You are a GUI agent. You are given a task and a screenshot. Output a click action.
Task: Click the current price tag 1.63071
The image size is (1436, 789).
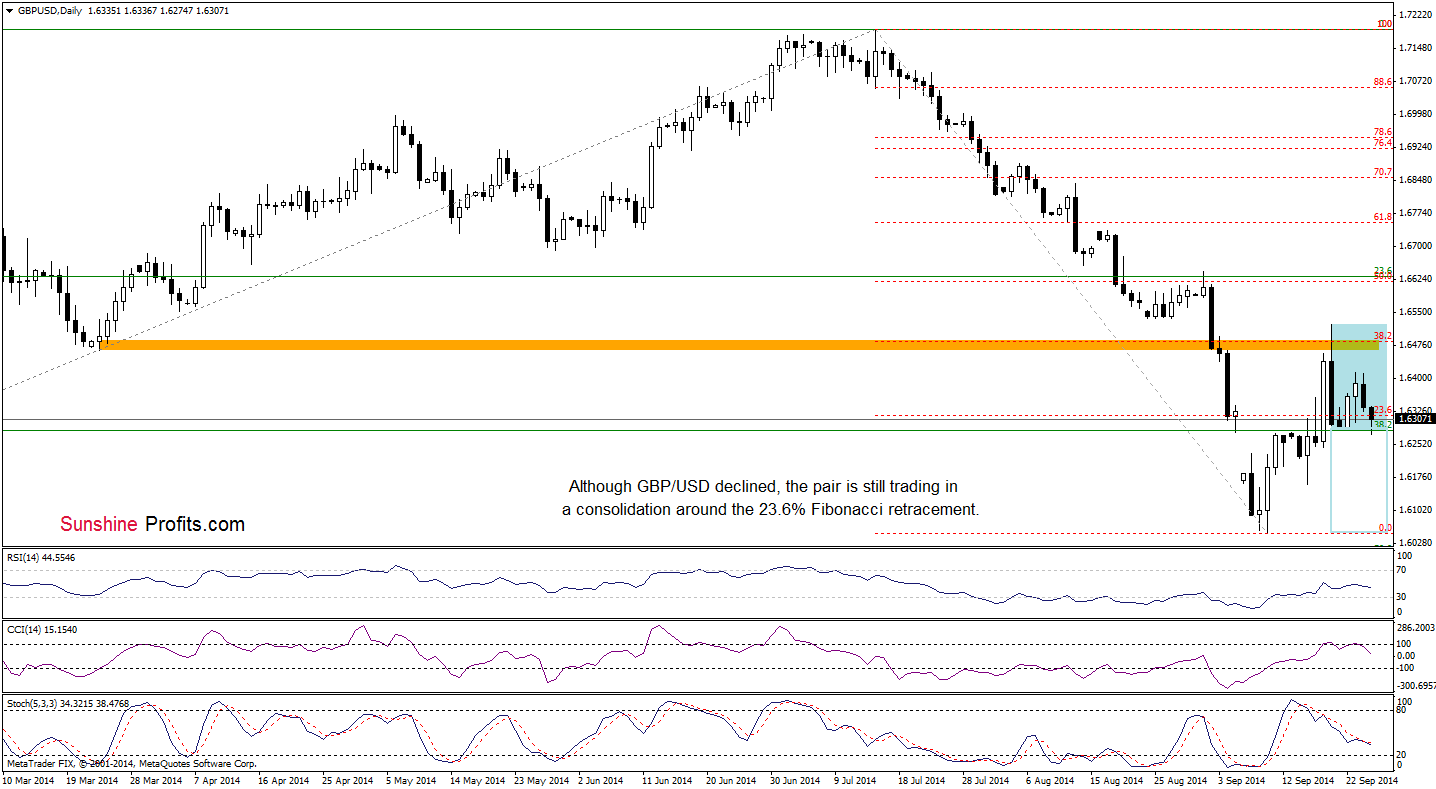(1416, 419)
